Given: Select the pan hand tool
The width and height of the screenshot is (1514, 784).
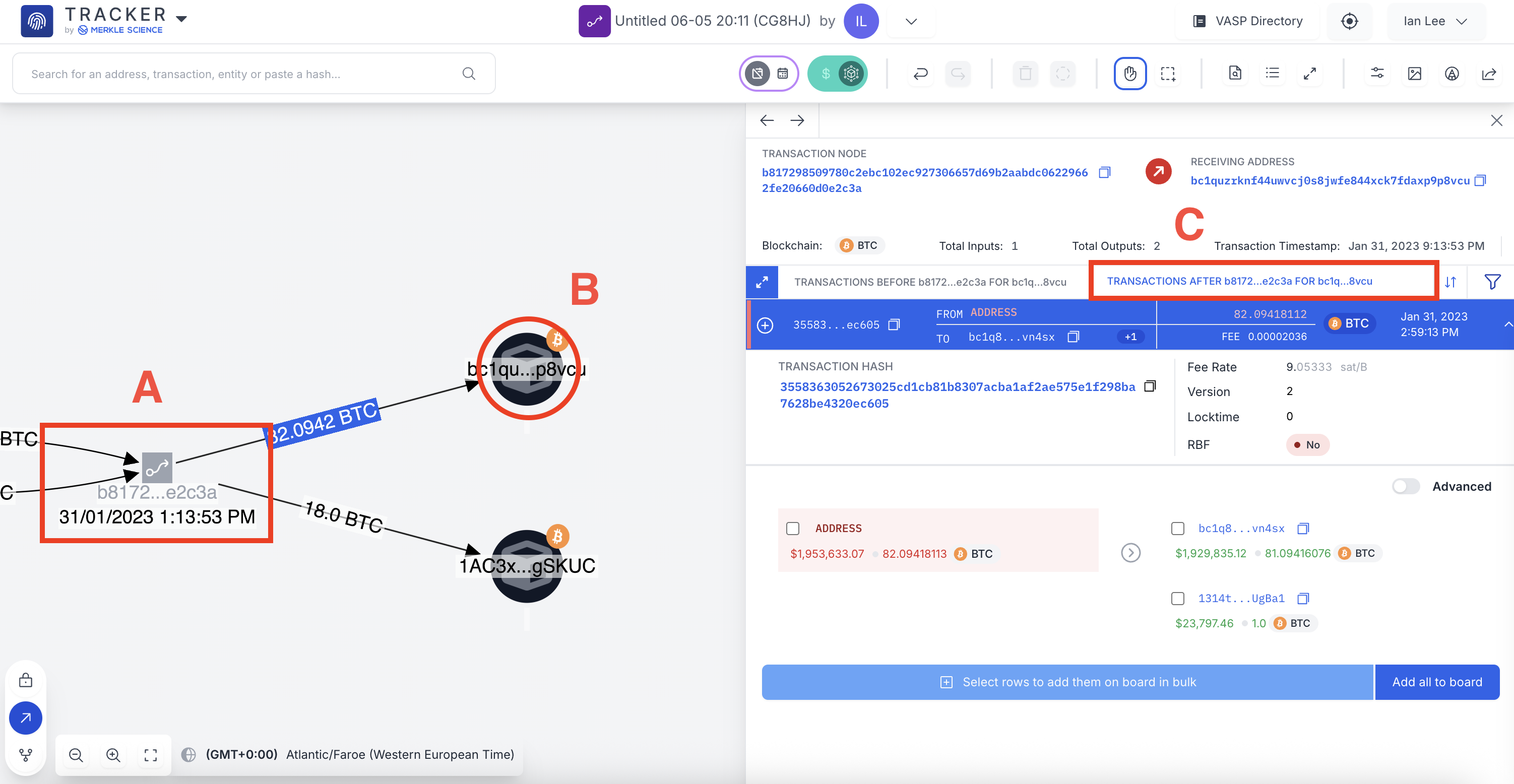Looking at the screenshot, I should (1129, 74).
